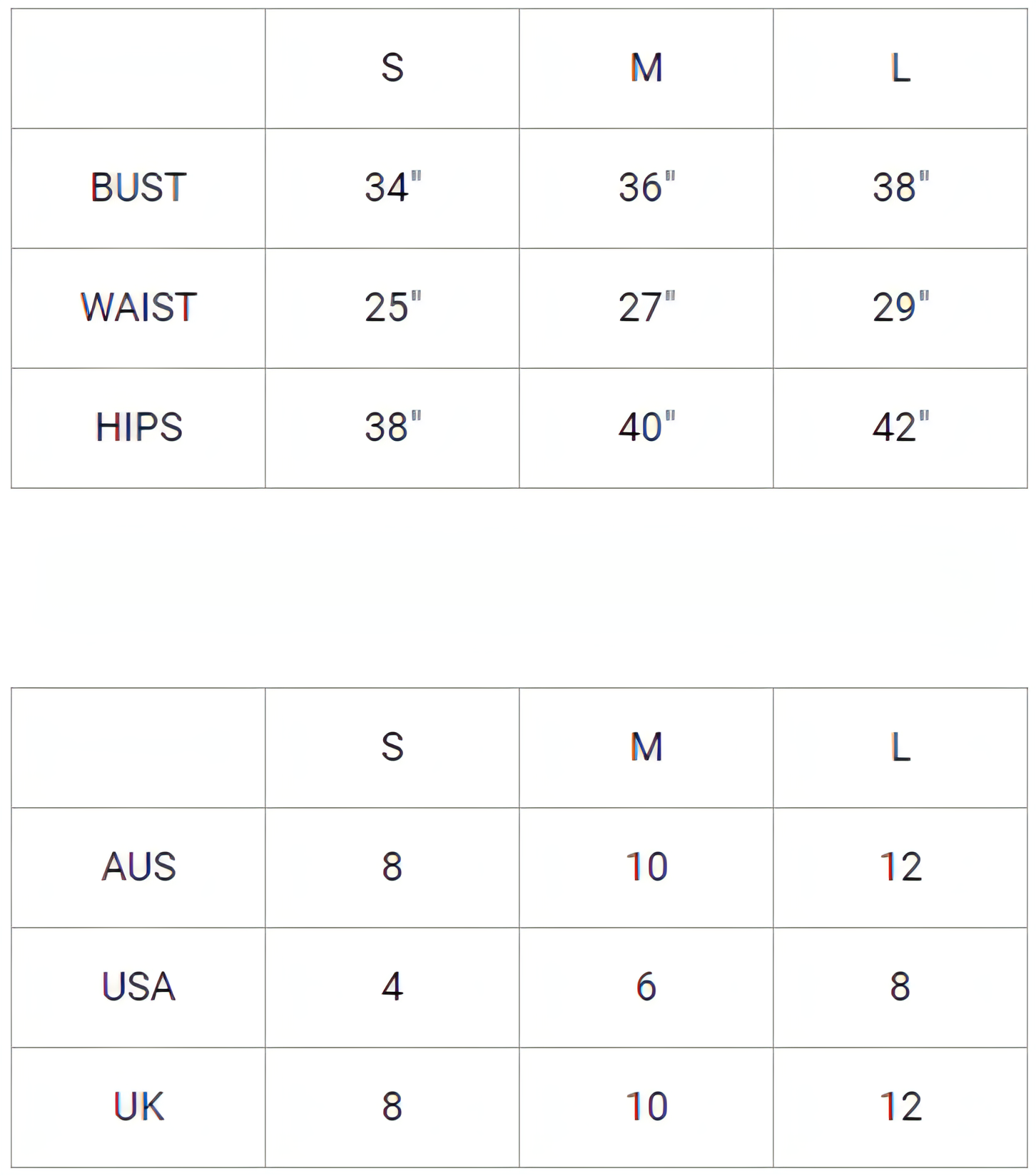Click the bust 34" cell

[x=392, y=188]
